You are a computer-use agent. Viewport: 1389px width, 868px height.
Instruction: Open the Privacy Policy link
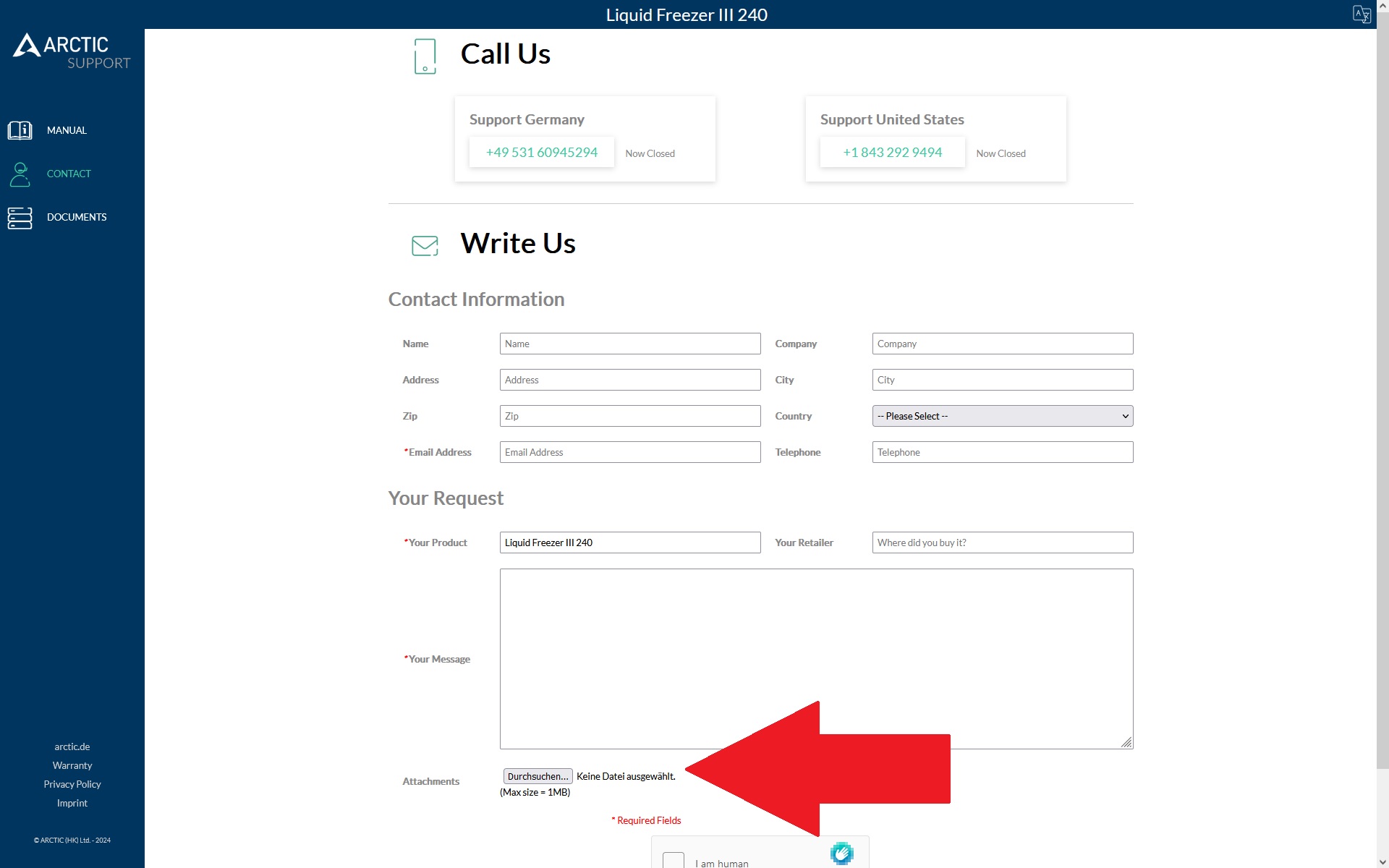72,784
